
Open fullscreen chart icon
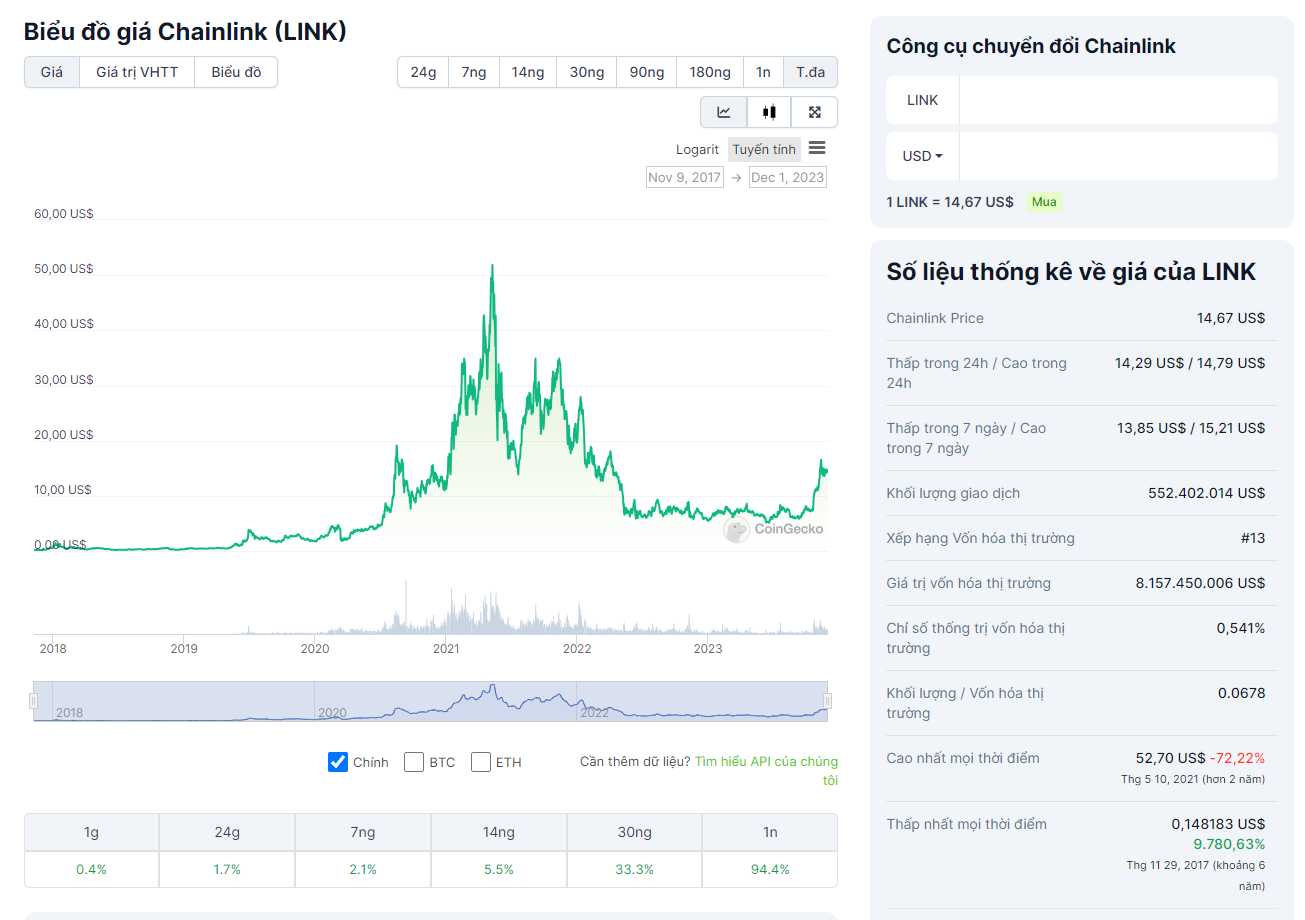(814, 112)
